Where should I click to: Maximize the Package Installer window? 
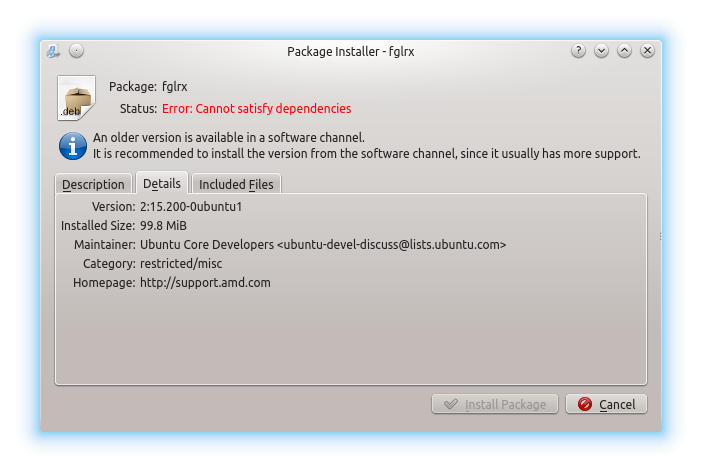(624, 51)
